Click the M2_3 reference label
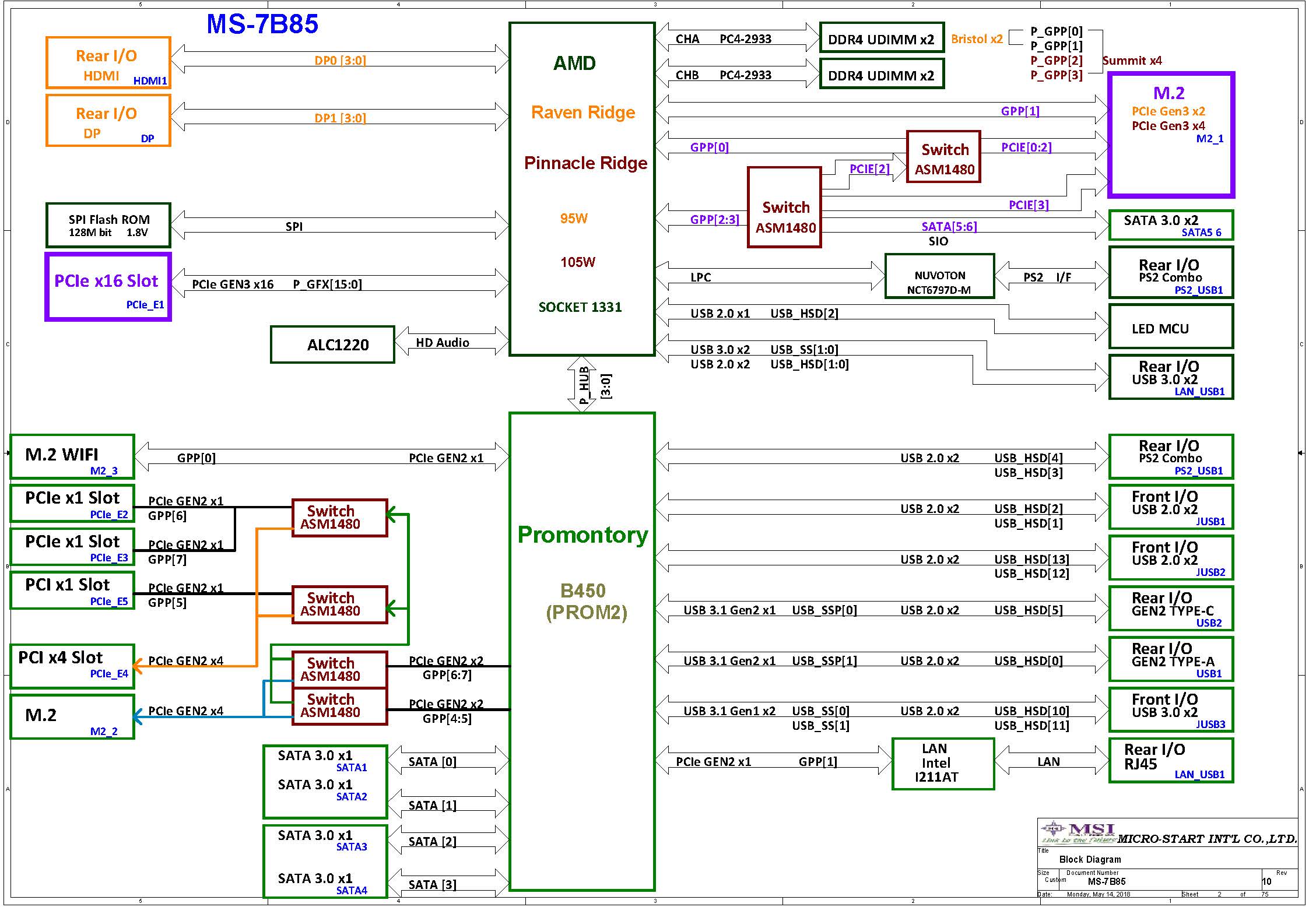Viewport: 1316px width, 907px height. (104, 471)
